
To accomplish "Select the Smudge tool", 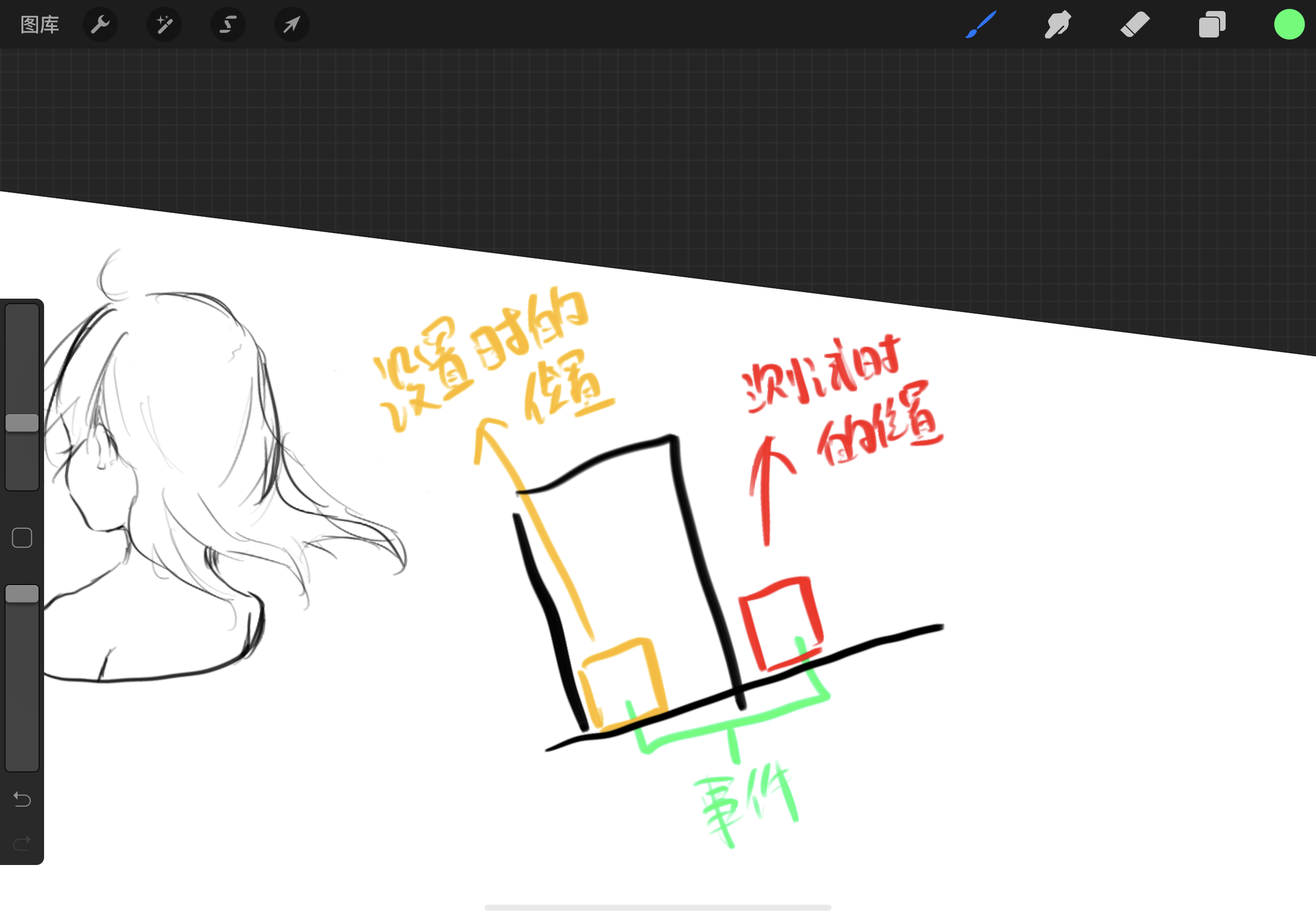I will pyautogui.click(x=1058, y=25).
